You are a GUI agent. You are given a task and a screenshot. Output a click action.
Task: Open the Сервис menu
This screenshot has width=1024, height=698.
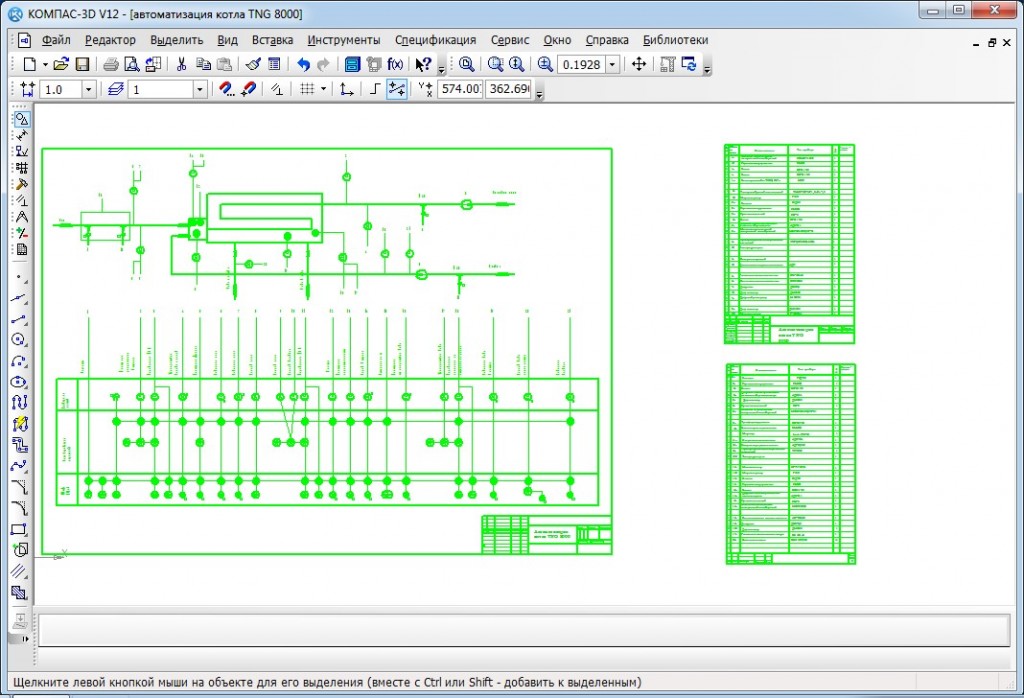click(x=510, y=40)
